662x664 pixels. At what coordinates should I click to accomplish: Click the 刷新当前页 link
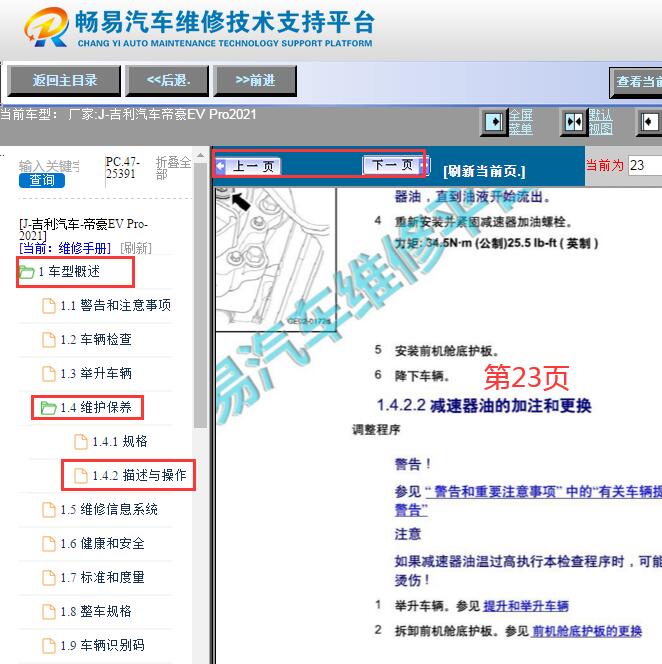[x=484, y=171]
